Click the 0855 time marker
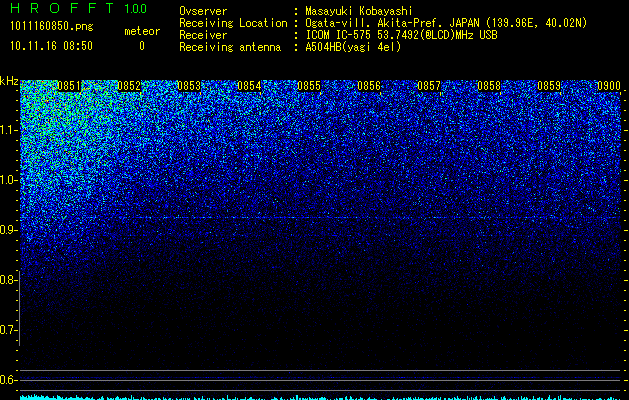Image resolution: width=629 pixels, height=400 pixels. (309, 86)
